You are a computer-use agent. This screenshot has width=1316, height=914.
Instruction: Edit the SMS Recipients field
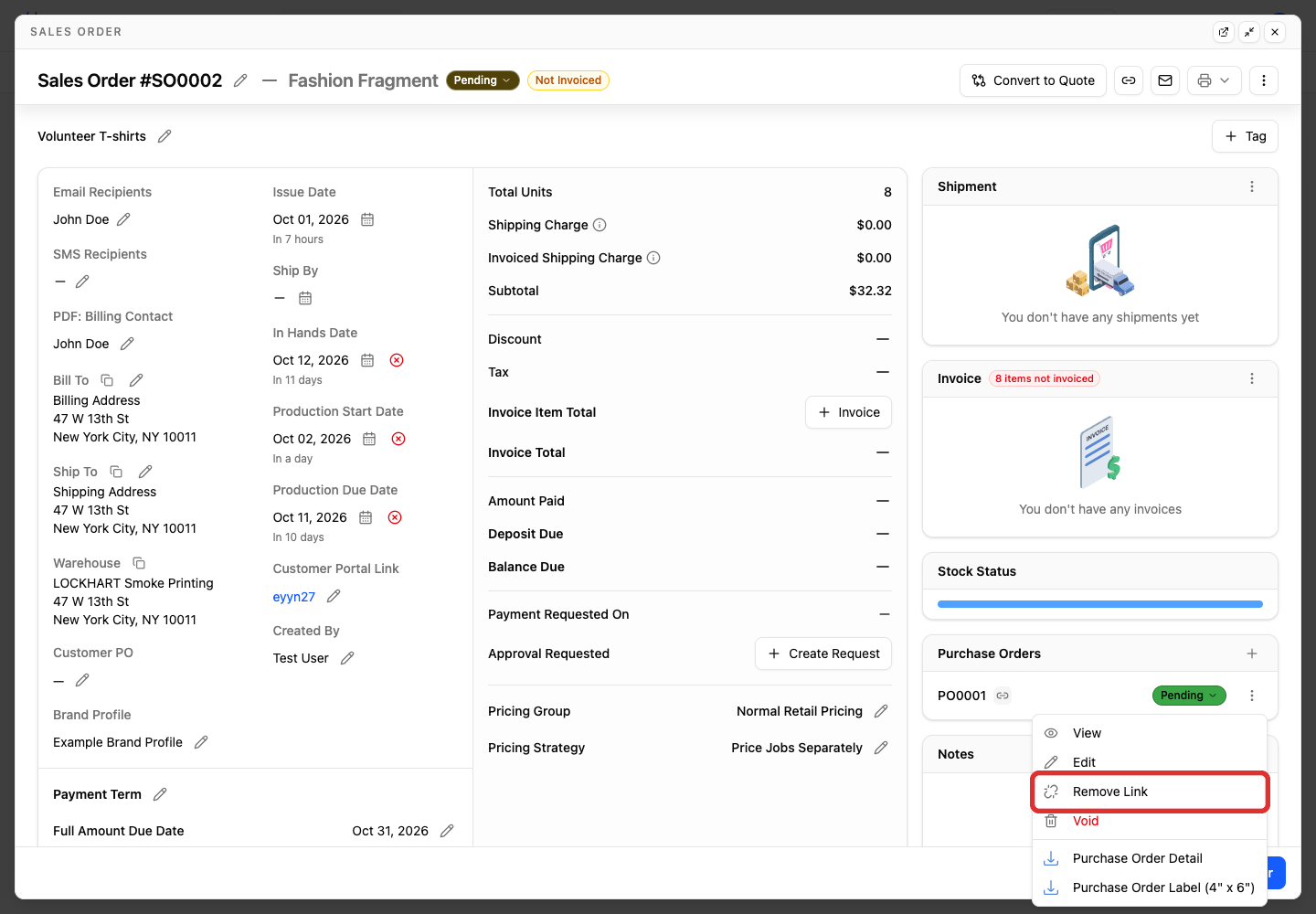click(82, 282)
